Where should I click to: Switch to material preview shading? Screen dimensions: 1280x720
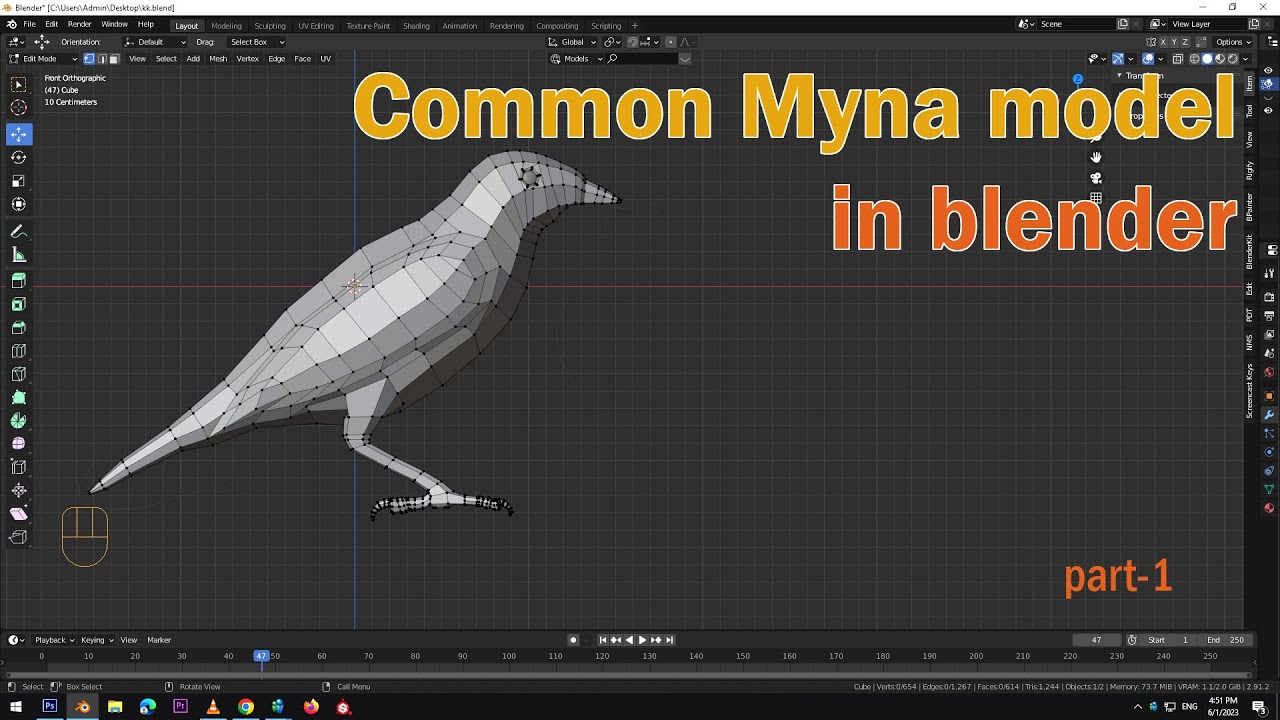[x=1220, y=58]
